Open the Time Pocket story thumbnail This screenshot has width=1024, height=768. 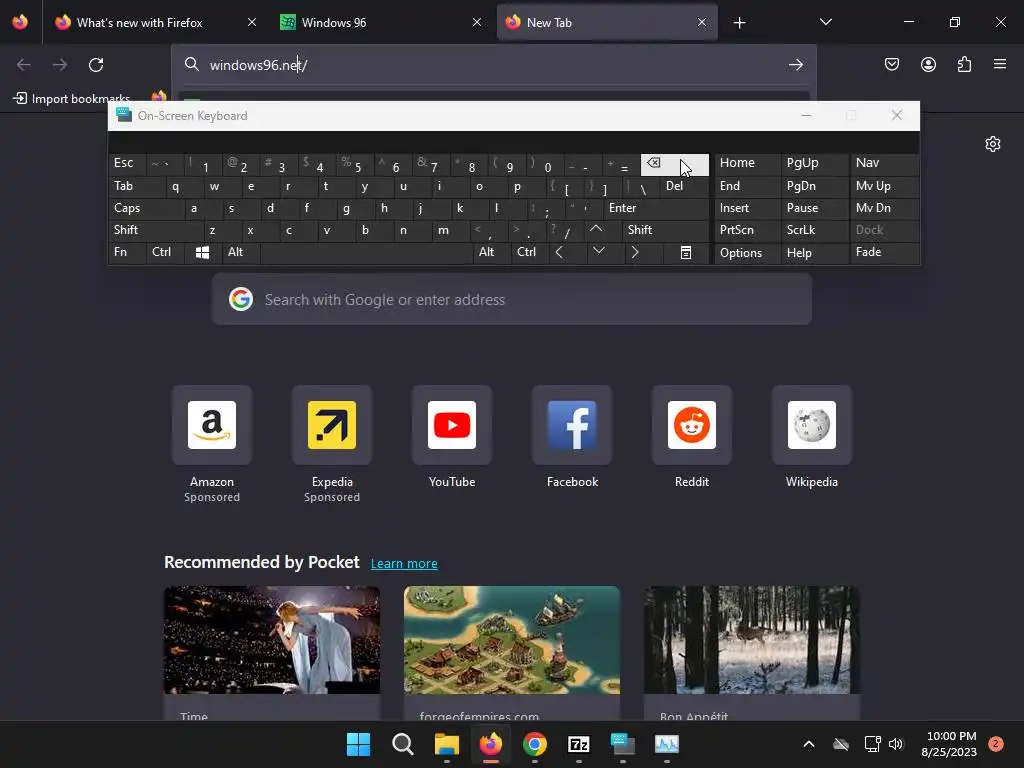272,639
